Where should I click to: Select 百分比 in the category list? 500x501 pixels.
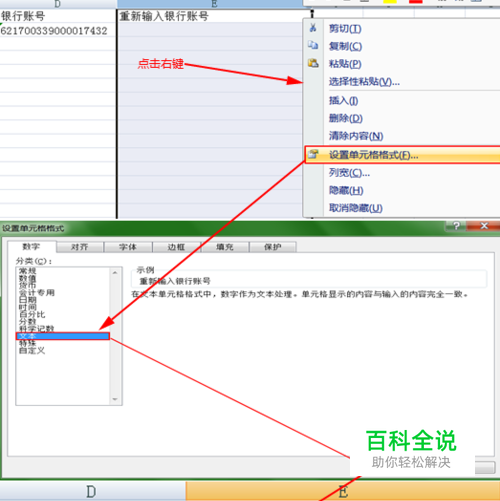(x=32, y=314)
